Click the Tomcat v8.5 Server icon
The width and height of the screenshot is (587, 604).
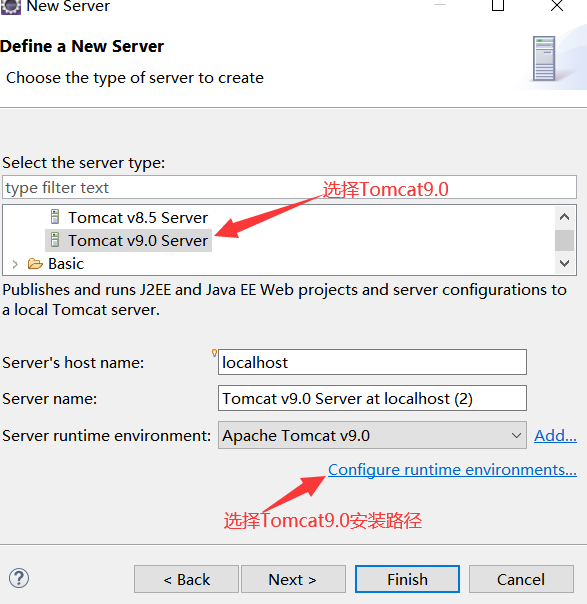[55, 217]
